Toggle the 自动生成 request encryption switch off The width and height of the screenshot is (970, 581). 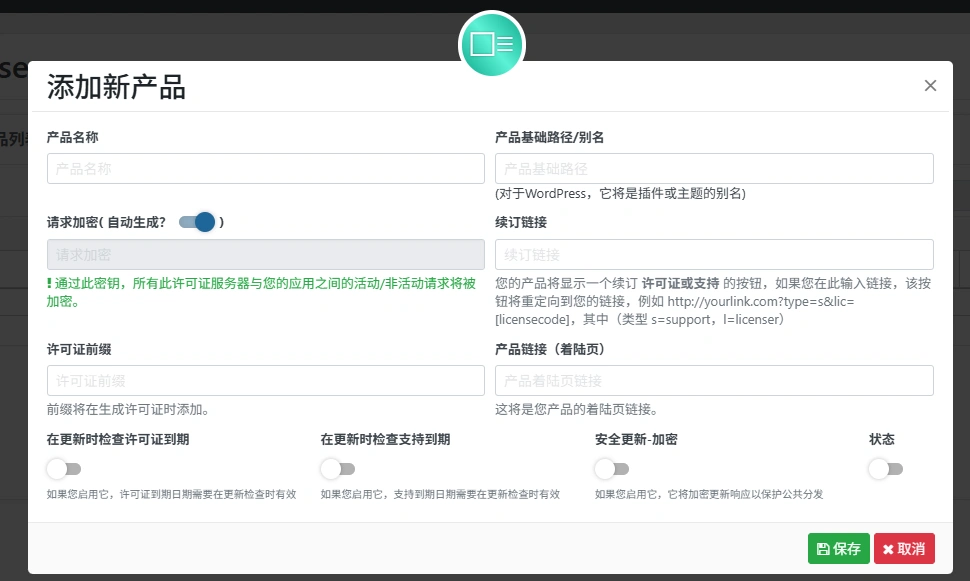[197, 222]
